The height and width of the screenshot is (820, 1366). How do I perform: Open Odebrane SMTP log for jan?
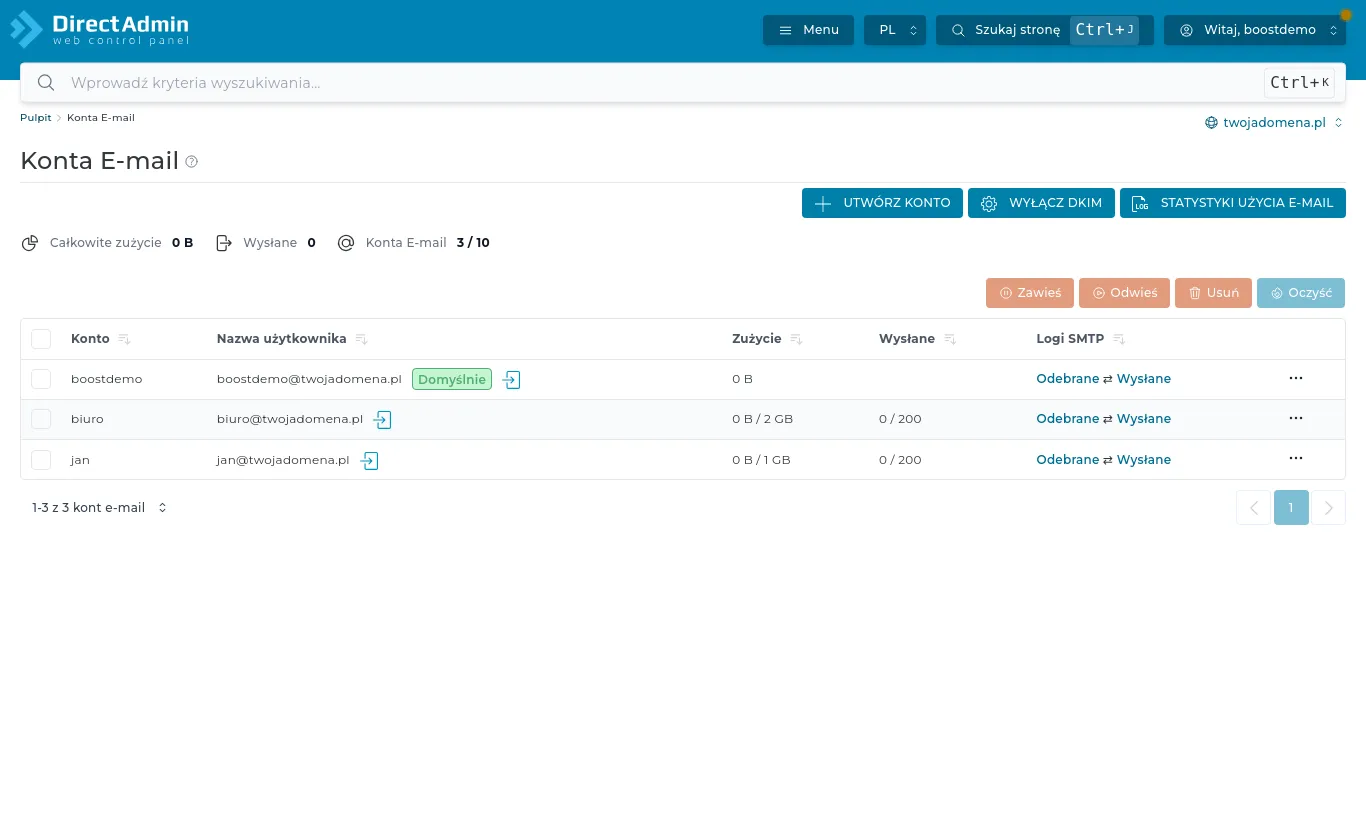click(x=1067, y=460)
